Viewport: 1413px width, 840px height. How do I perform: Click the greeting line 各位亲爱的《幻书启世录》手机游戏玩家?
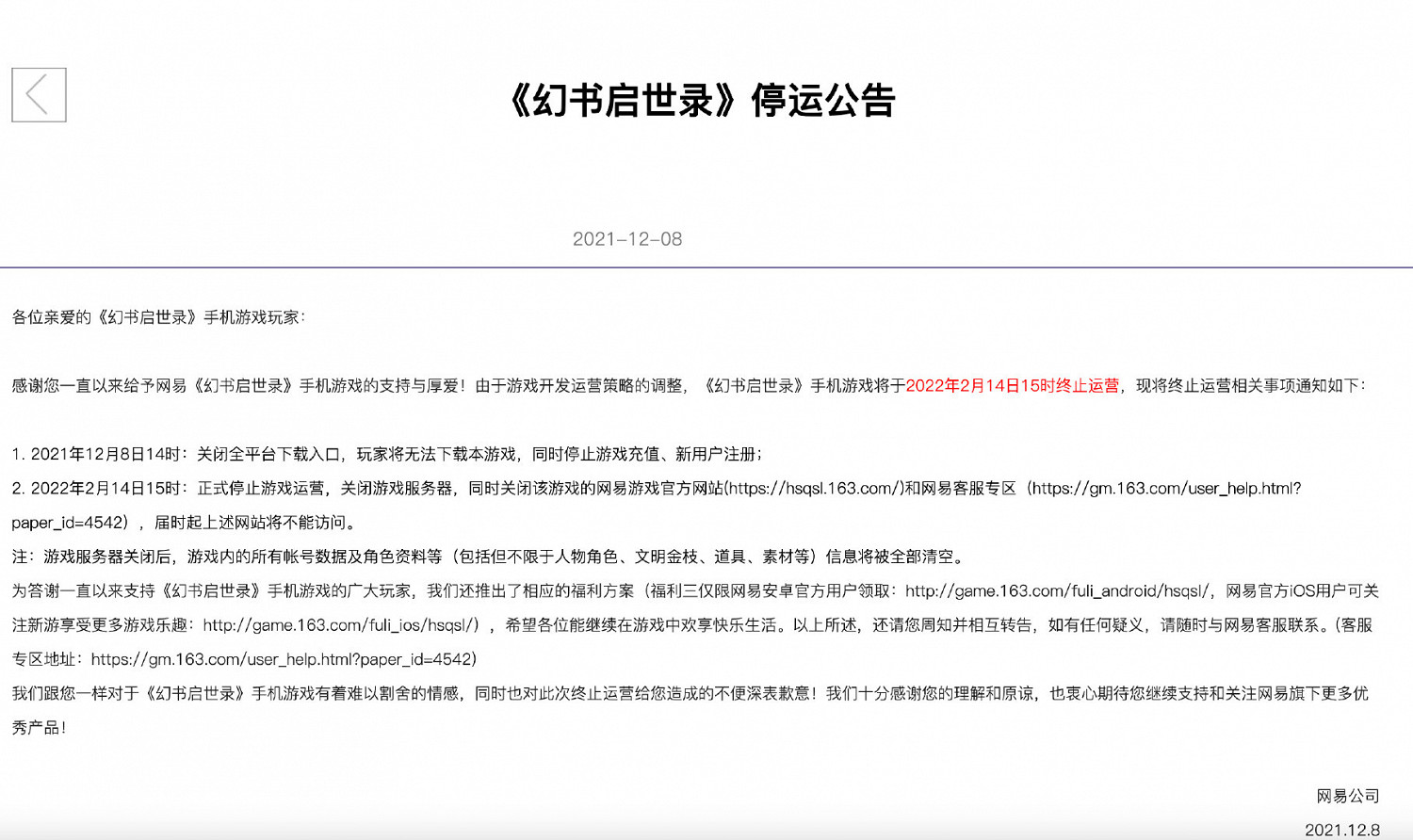coord(158,317)
